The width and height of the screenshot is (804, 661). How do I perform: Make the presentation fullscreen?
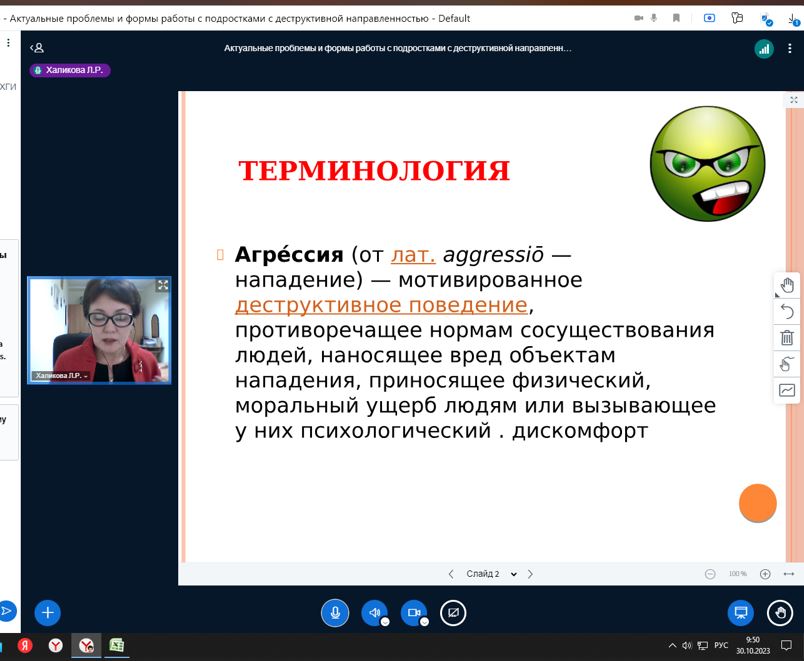pos(794,100)
